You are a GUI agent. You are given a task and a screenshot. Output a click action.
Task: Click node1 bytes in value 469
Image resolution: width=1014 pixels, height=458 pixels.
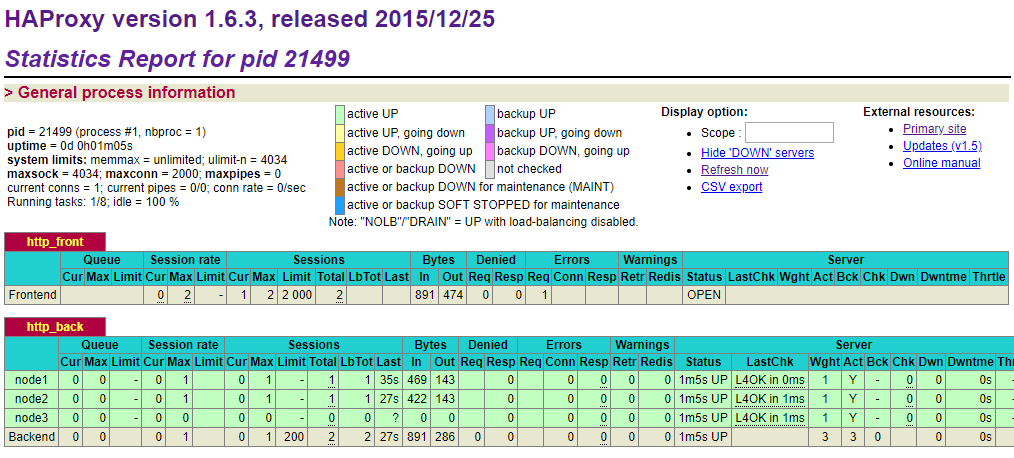click(417, 380)
